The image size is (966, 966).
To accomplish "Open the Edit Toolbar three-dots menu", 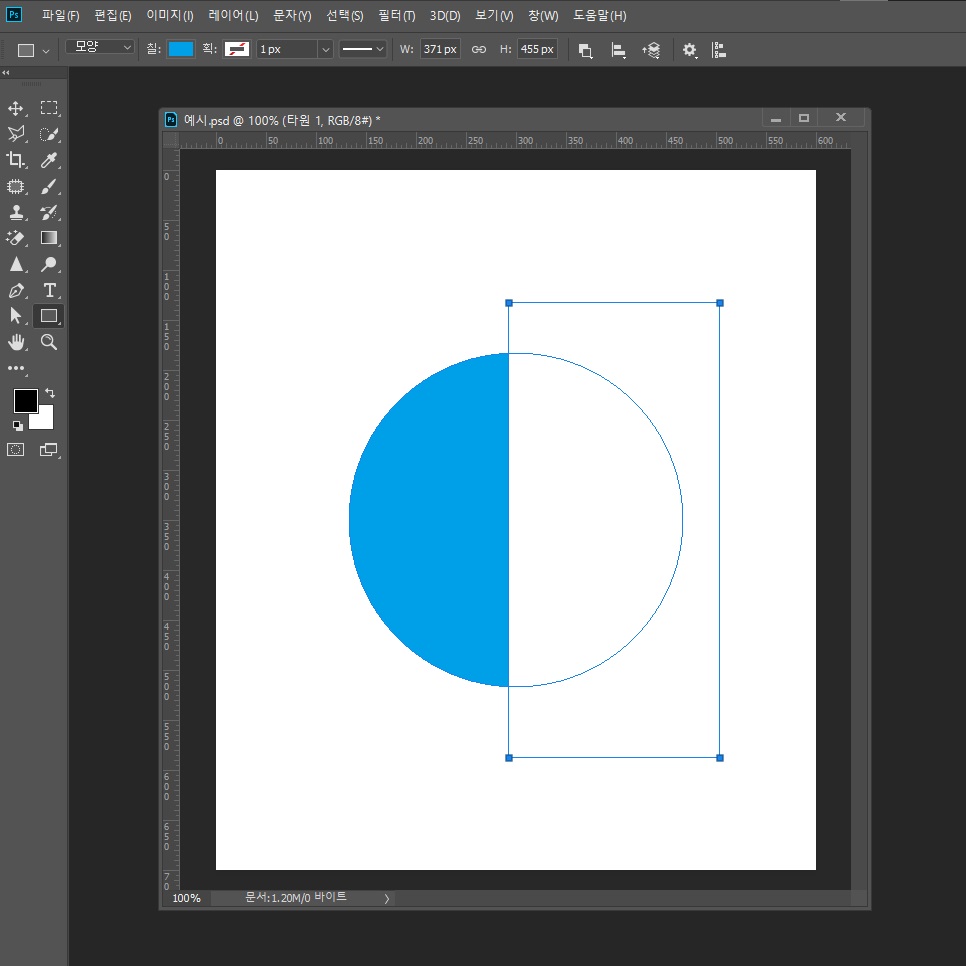I will [16, 368].
